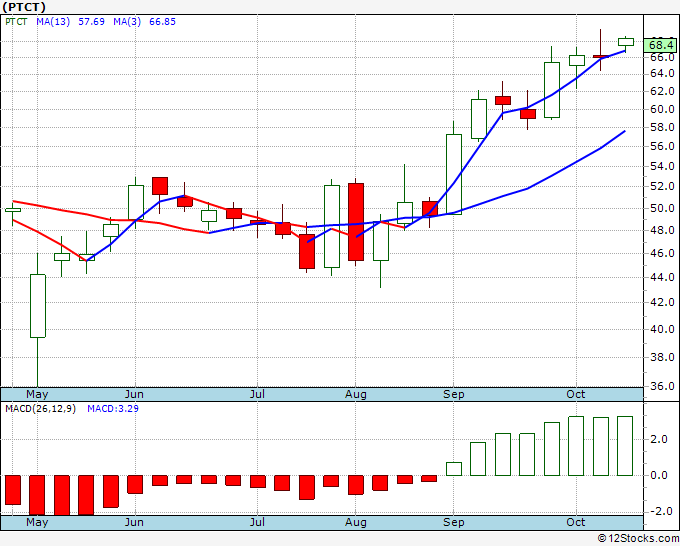
Task: Select the 66.0 price axis label
Action: tap(662, 58)
